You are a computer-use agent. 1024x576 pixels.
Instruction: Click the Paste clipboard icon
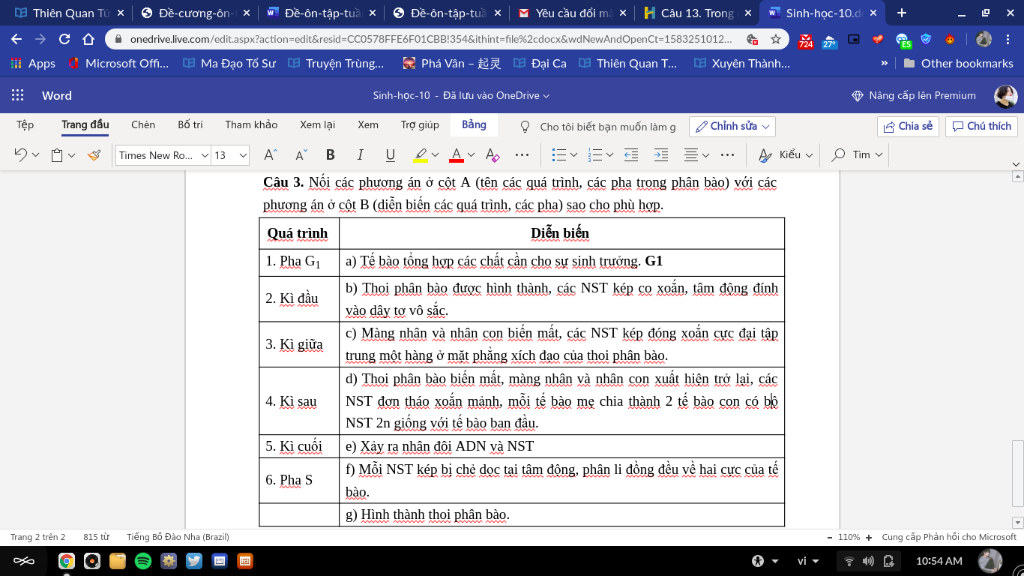coord(57,155)
